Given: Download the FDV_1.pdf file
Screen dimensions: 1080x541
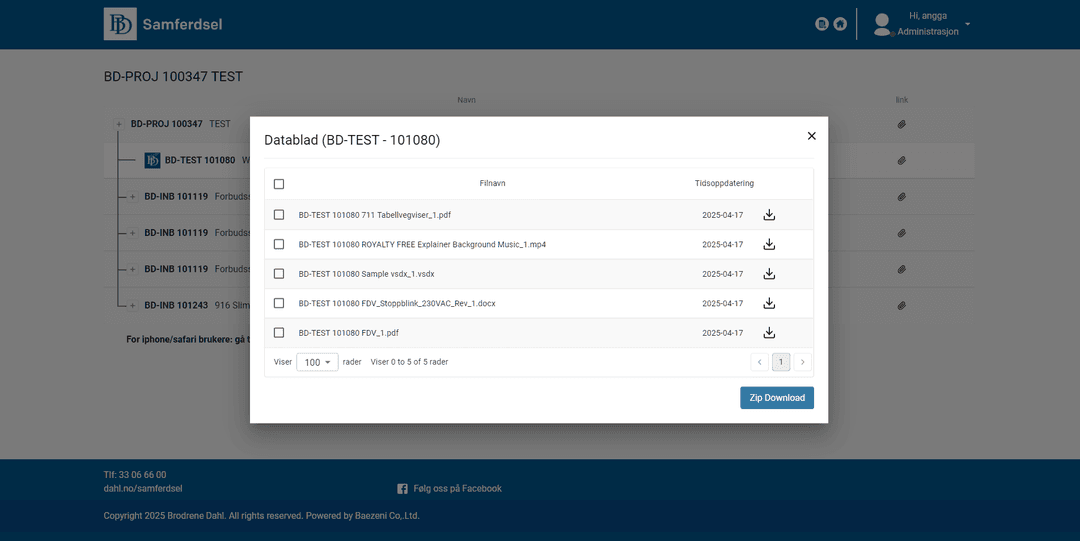Looking at the screenshot, I should [x=769, y=333].
